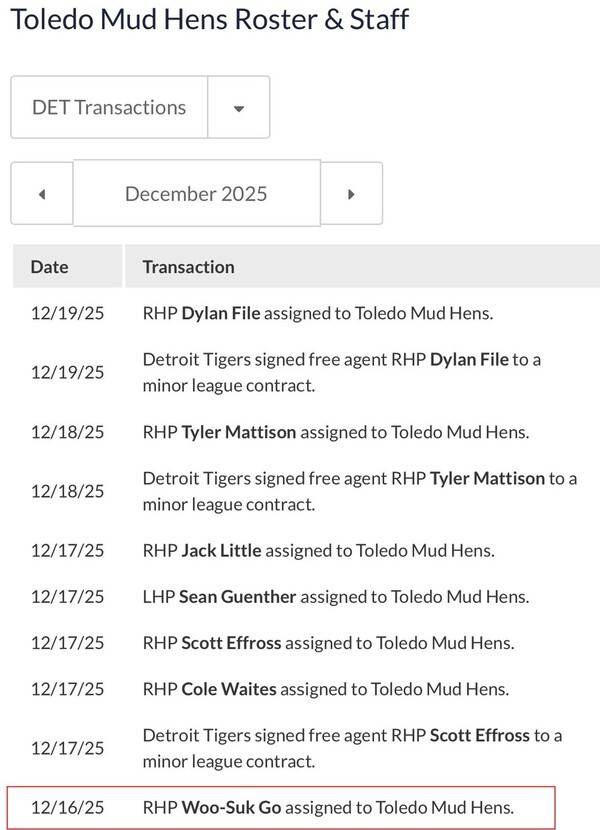600x830 pixels.
Task: Open Dylan File link in assigned row
Action: (x=220, y=313)
